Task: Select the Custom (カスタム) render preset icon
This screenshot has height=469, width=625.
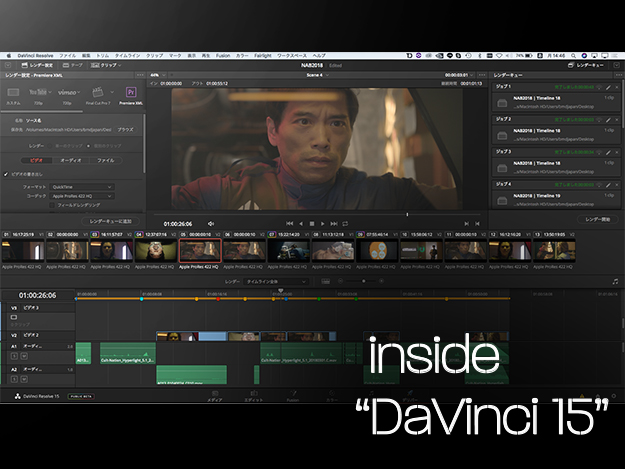Action: pos(13,92)
